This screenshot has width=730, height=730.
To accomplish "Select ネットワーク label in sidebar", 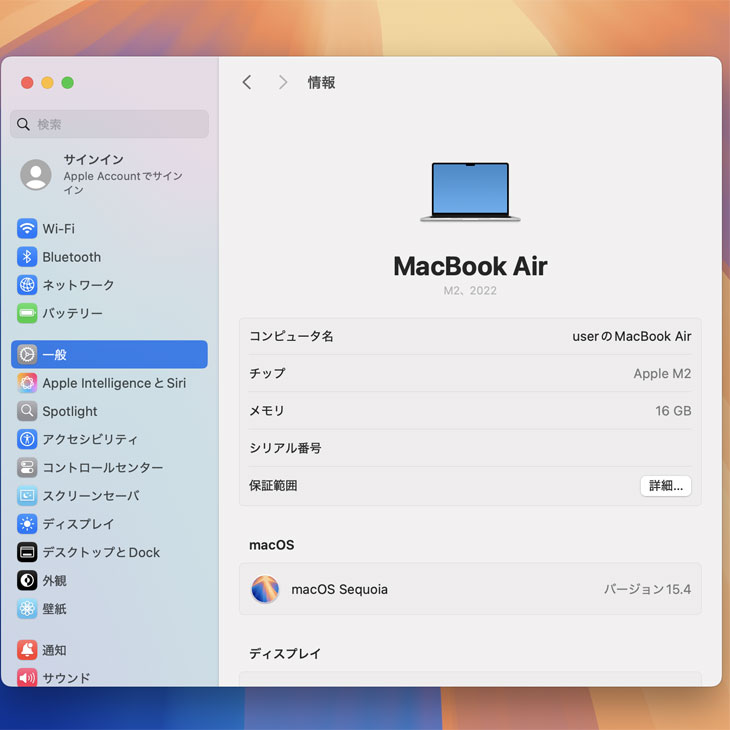I will (78, 285).
